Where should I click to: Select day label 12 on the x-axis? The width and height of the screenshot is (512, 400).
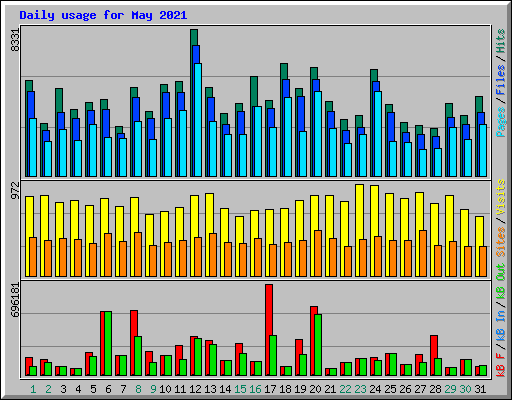195,389
